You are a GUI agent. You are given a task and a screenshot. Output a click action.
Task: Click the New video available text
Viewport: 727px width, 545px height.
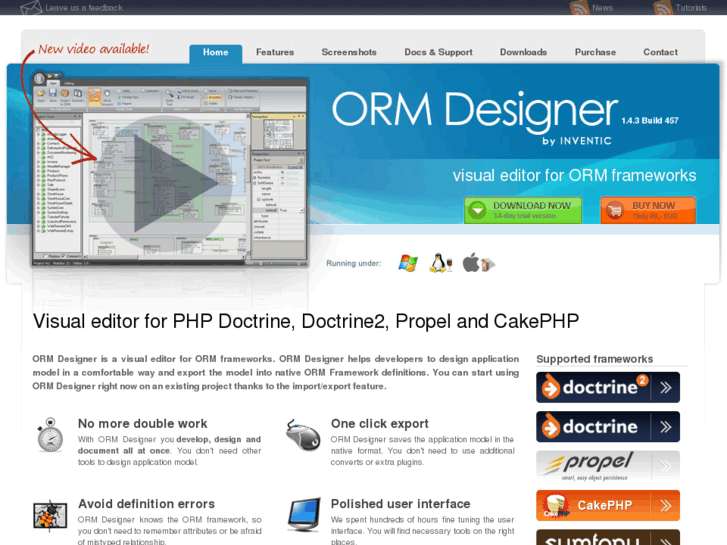coord(94,49)
